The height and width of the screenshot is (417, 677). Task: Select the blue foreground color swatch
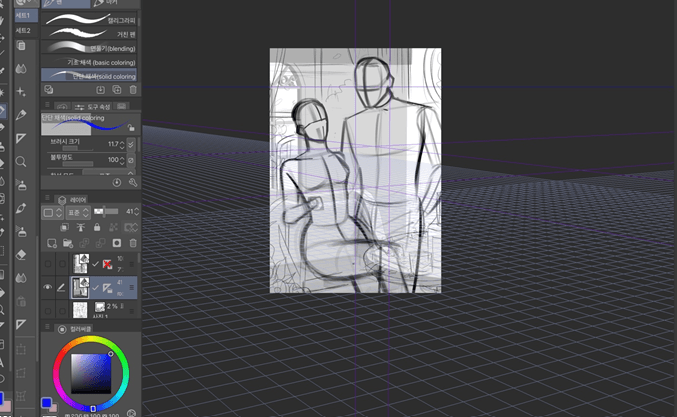click(x=46, y=403)
